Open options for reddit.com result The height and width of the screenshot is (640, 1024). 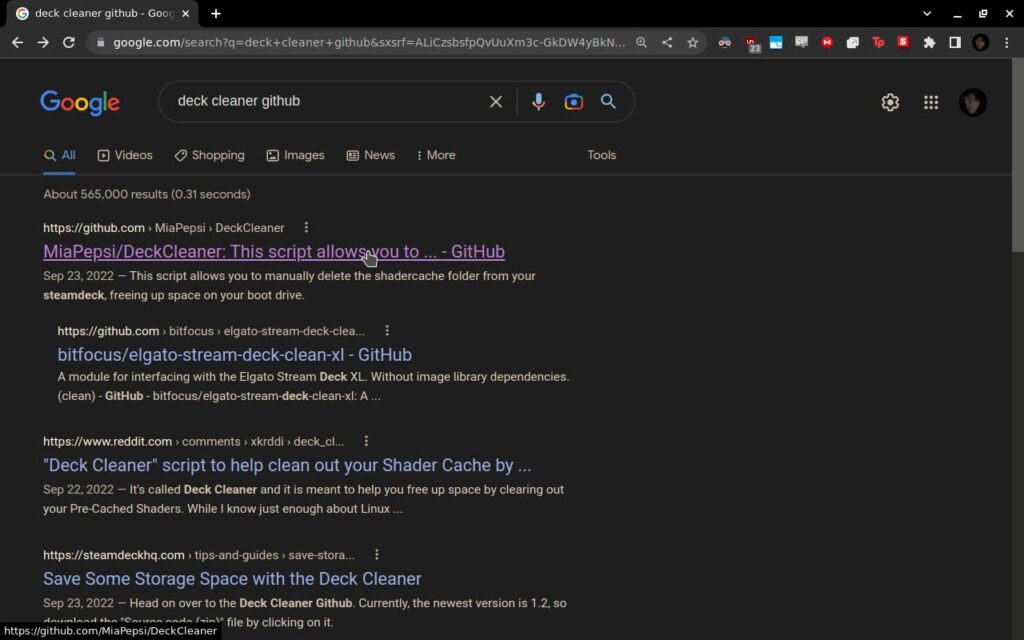click(x=366, y=441)
